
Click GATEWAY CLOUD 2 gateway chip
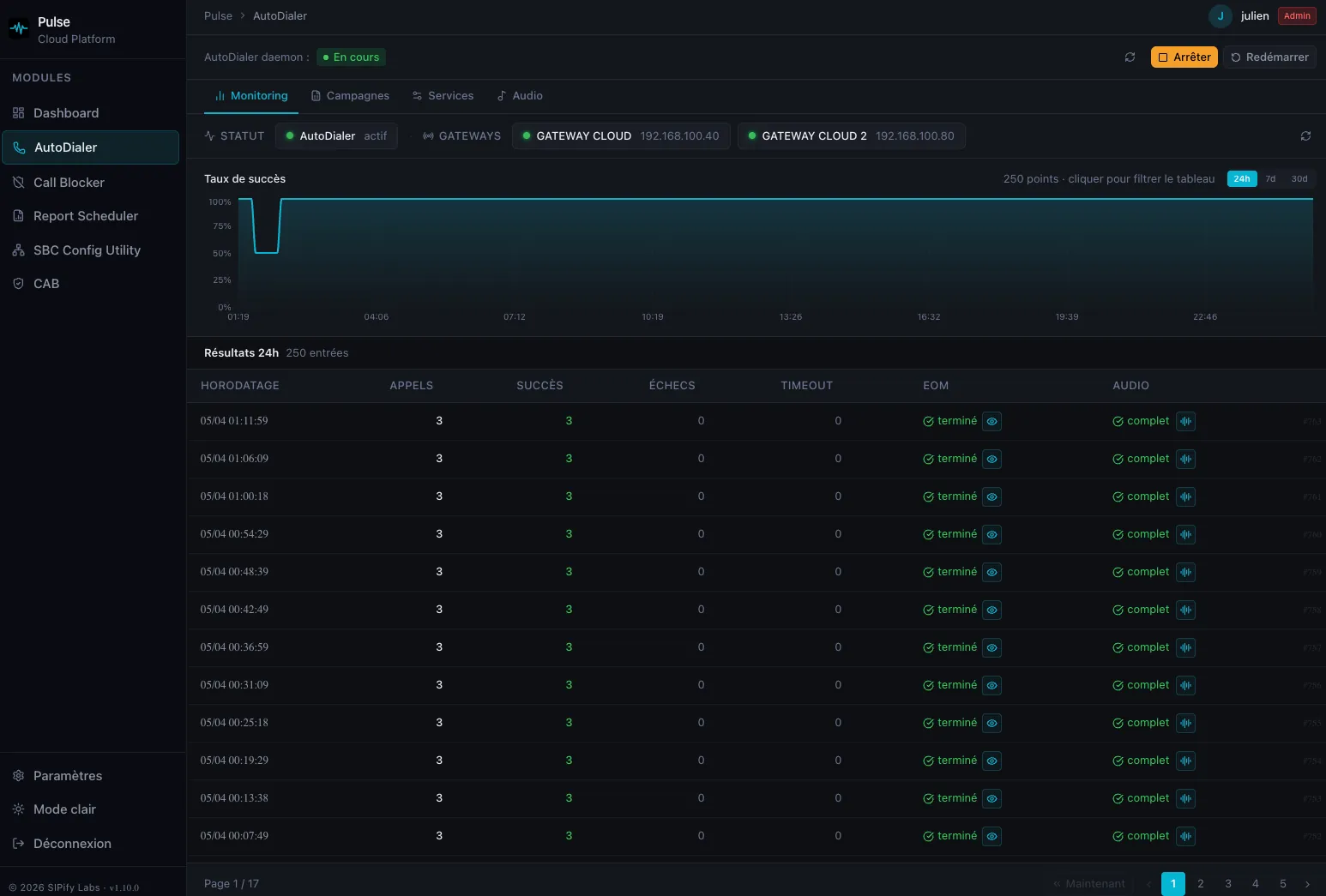[852, 136]
